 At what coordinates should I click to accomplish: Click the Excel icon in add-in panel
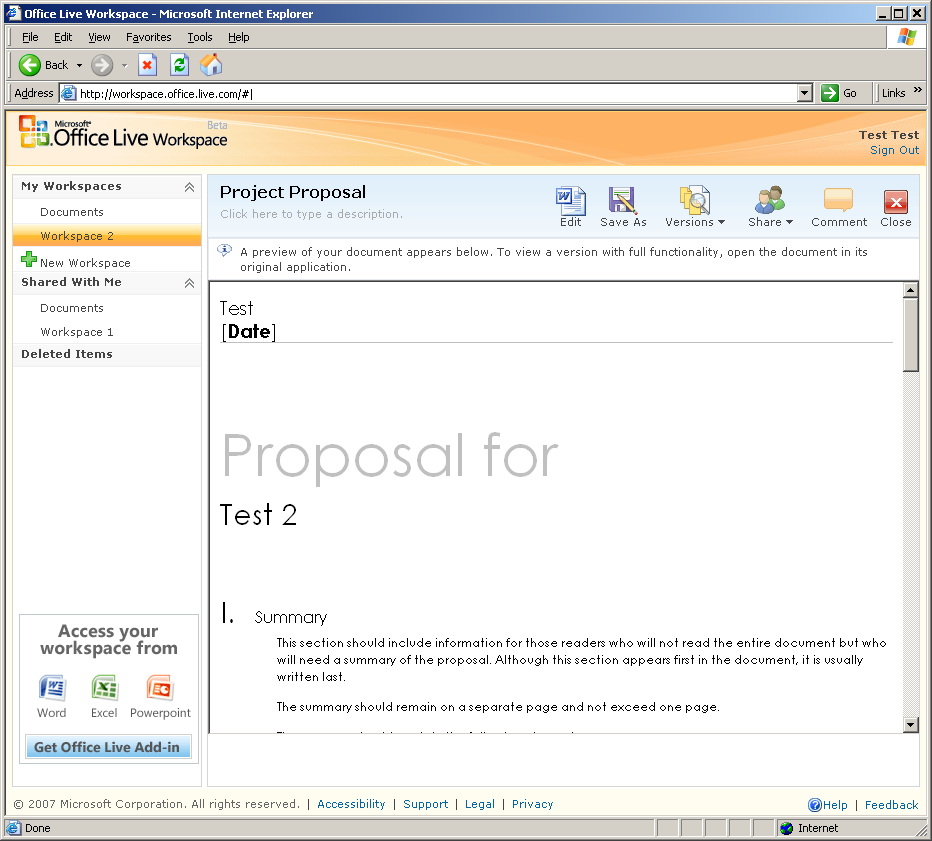(105, 689)
